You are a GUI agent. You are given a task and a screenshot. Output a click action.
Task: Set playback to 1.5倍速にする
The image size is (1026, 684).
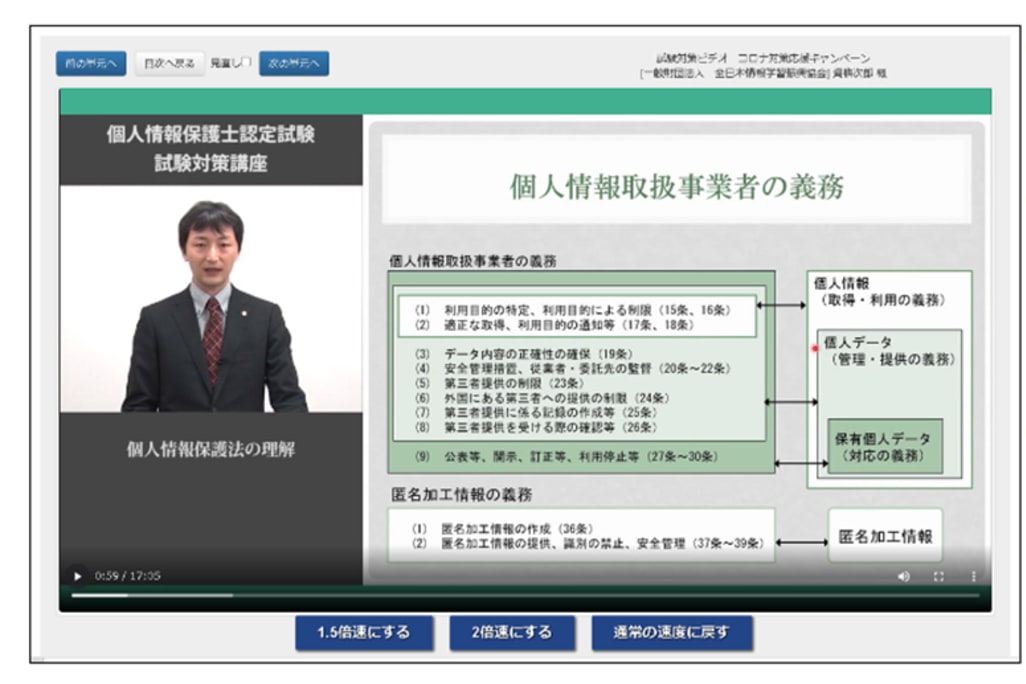pyautogui.click(x=364, y=633)
